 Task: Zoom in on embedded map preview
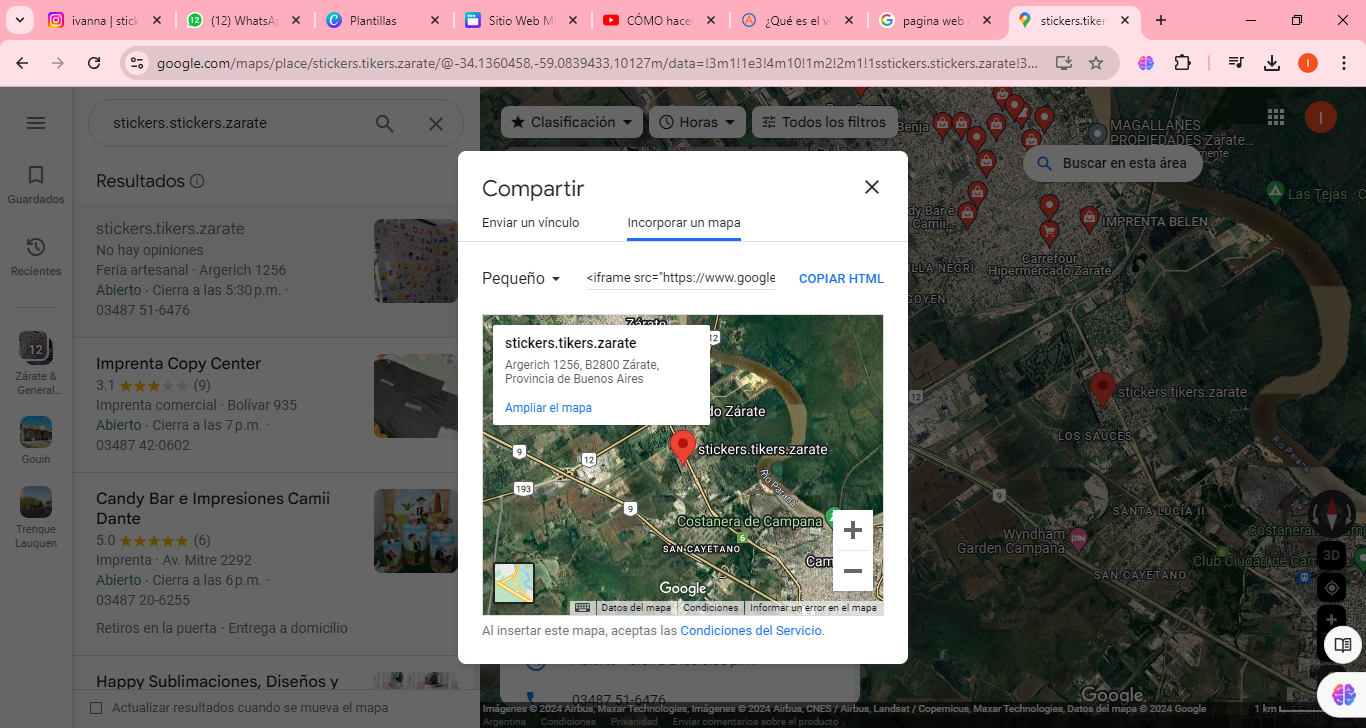852,530
